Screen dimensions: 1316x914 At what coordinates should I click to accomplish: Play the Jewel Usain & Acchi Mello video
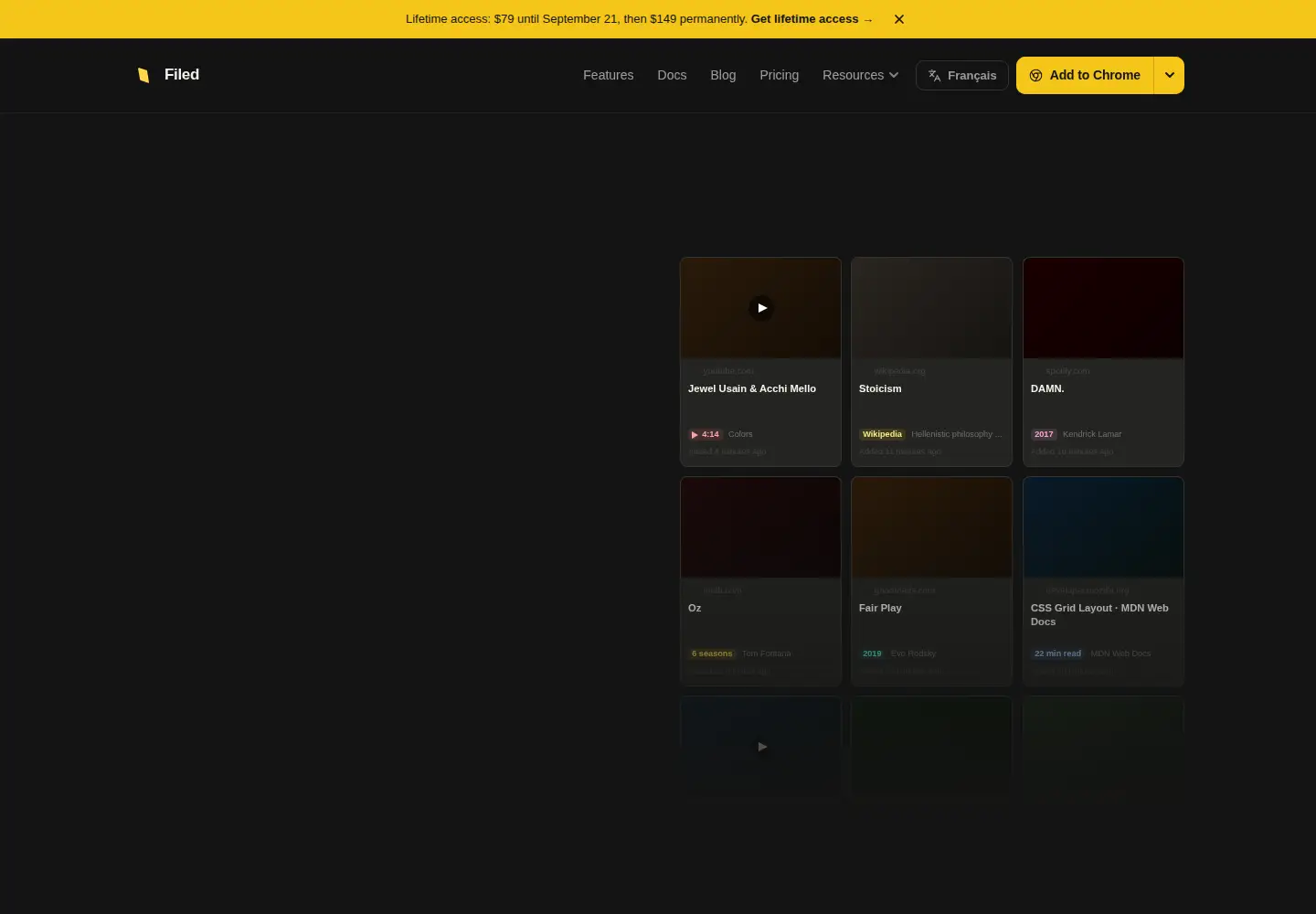pos(761,308)
